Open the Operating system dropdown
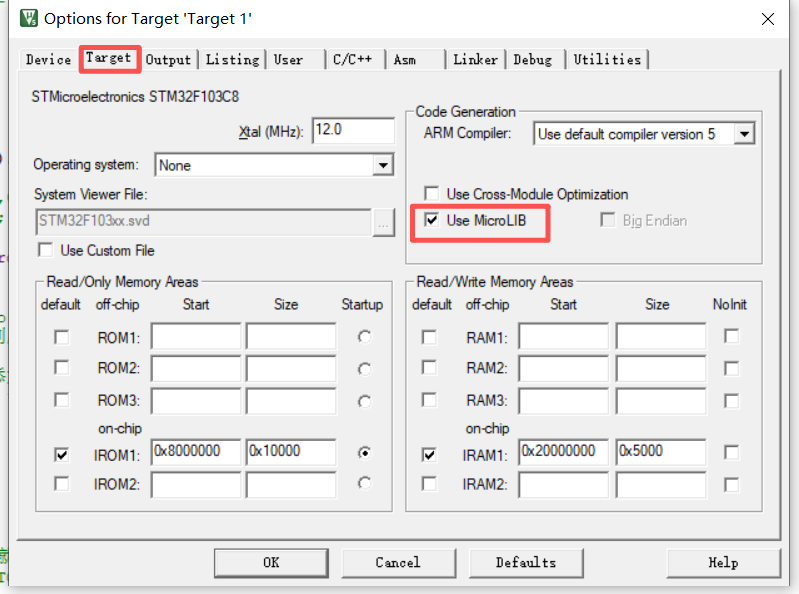 tap(383, 165)
